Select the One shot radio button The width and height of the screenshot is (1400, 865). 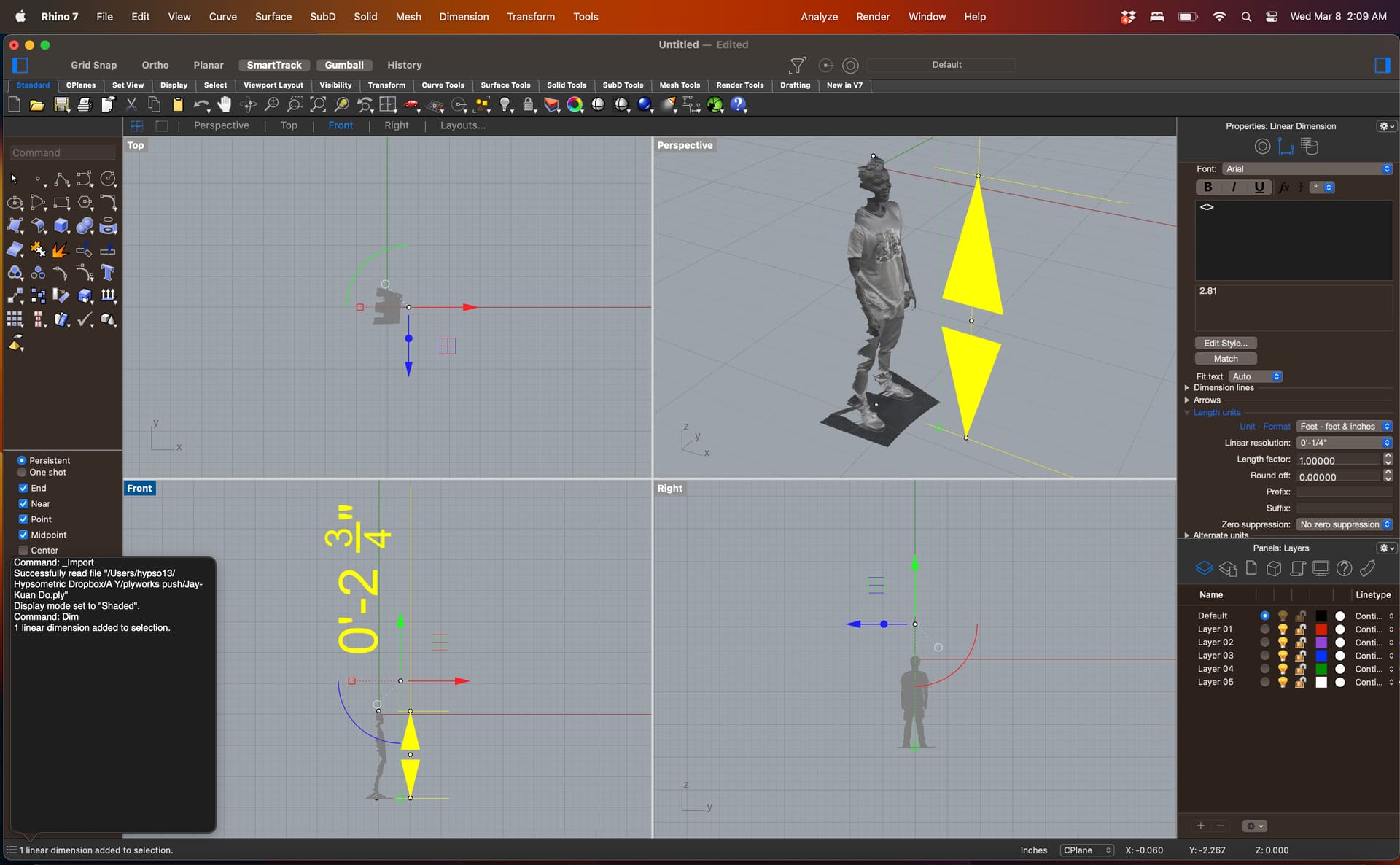22,473
